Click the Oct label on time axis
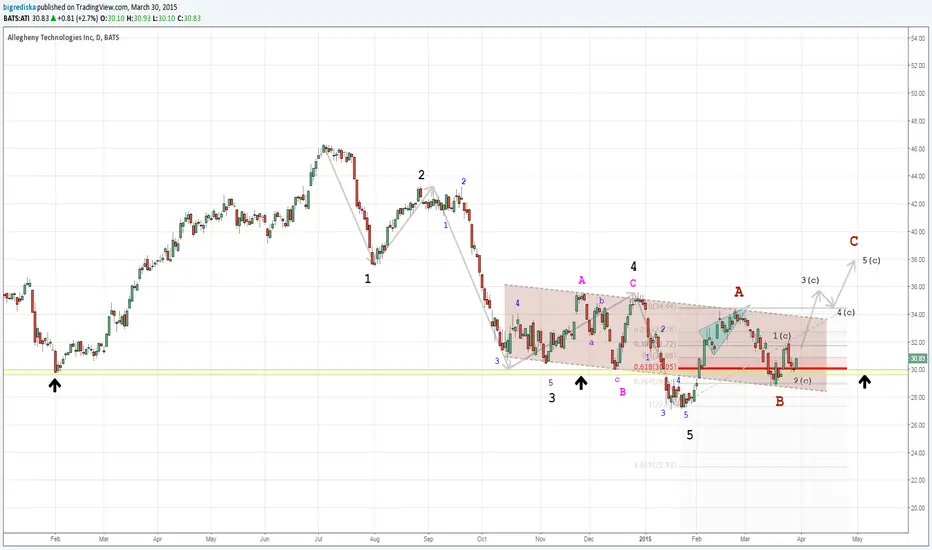932x550 pixels. point(482,539)
